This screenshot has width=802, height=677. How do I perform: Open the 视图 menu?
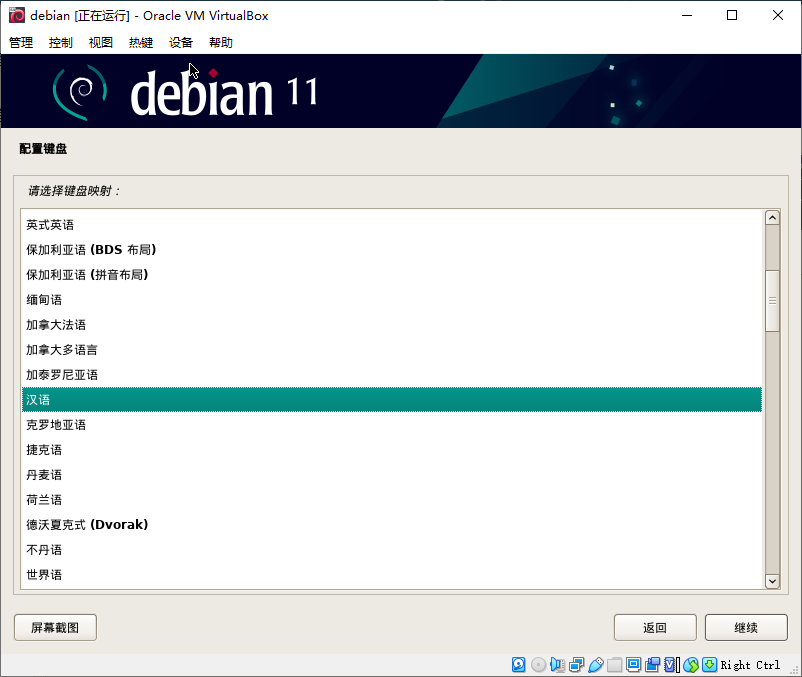[101, 42]
